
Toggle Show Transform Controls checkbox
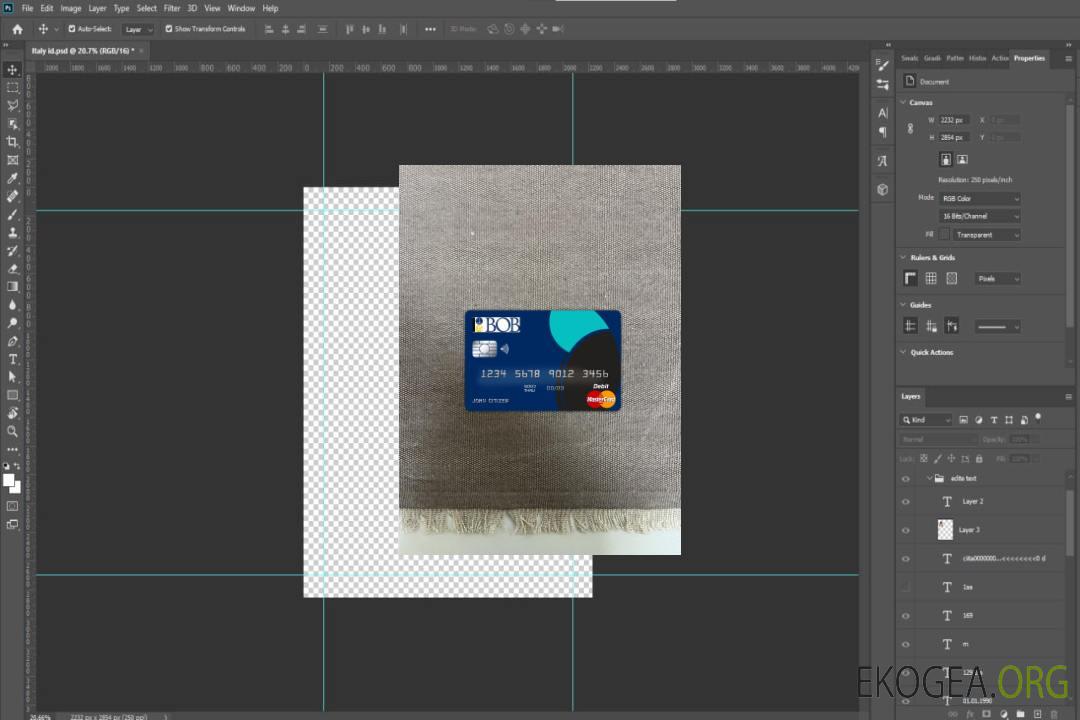pyautogui.click(x=169, y=29)
